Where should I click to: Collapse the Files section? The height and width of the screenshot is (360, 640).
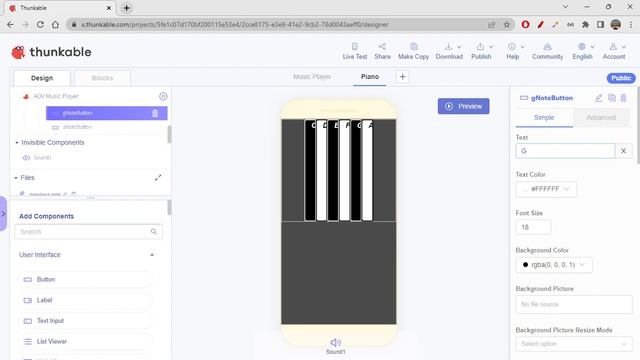pos(16,178)
